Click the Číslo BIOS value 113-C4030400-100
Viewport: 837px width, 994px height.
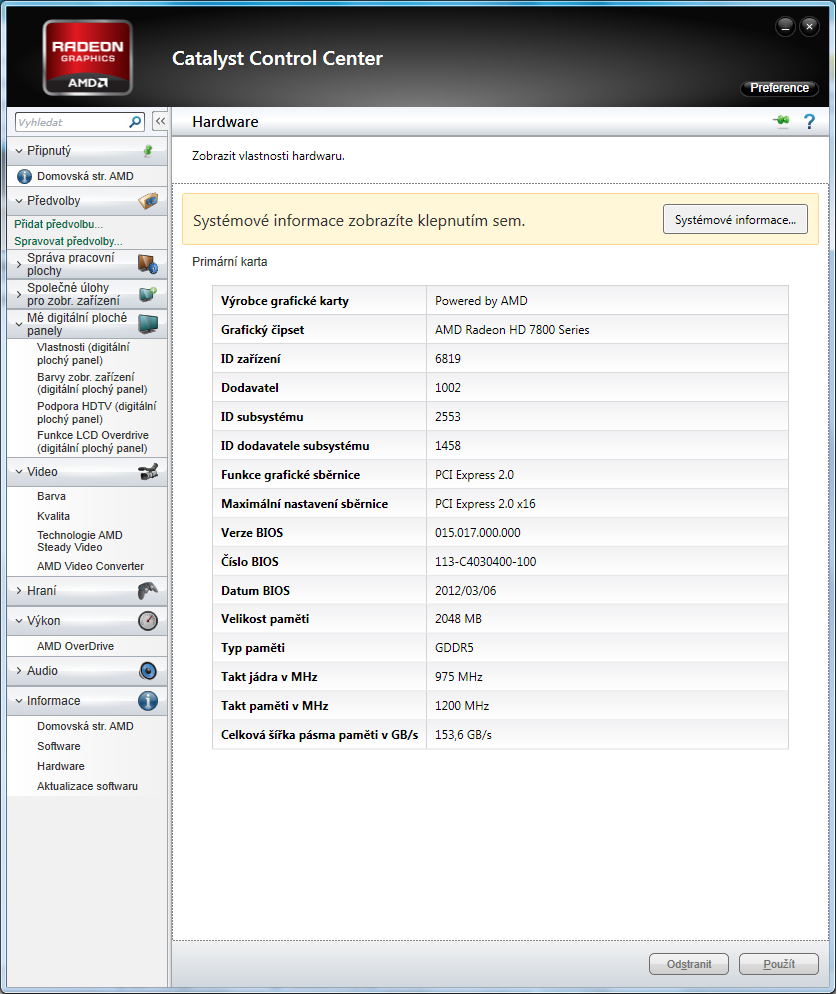click(x=485, y=562)
